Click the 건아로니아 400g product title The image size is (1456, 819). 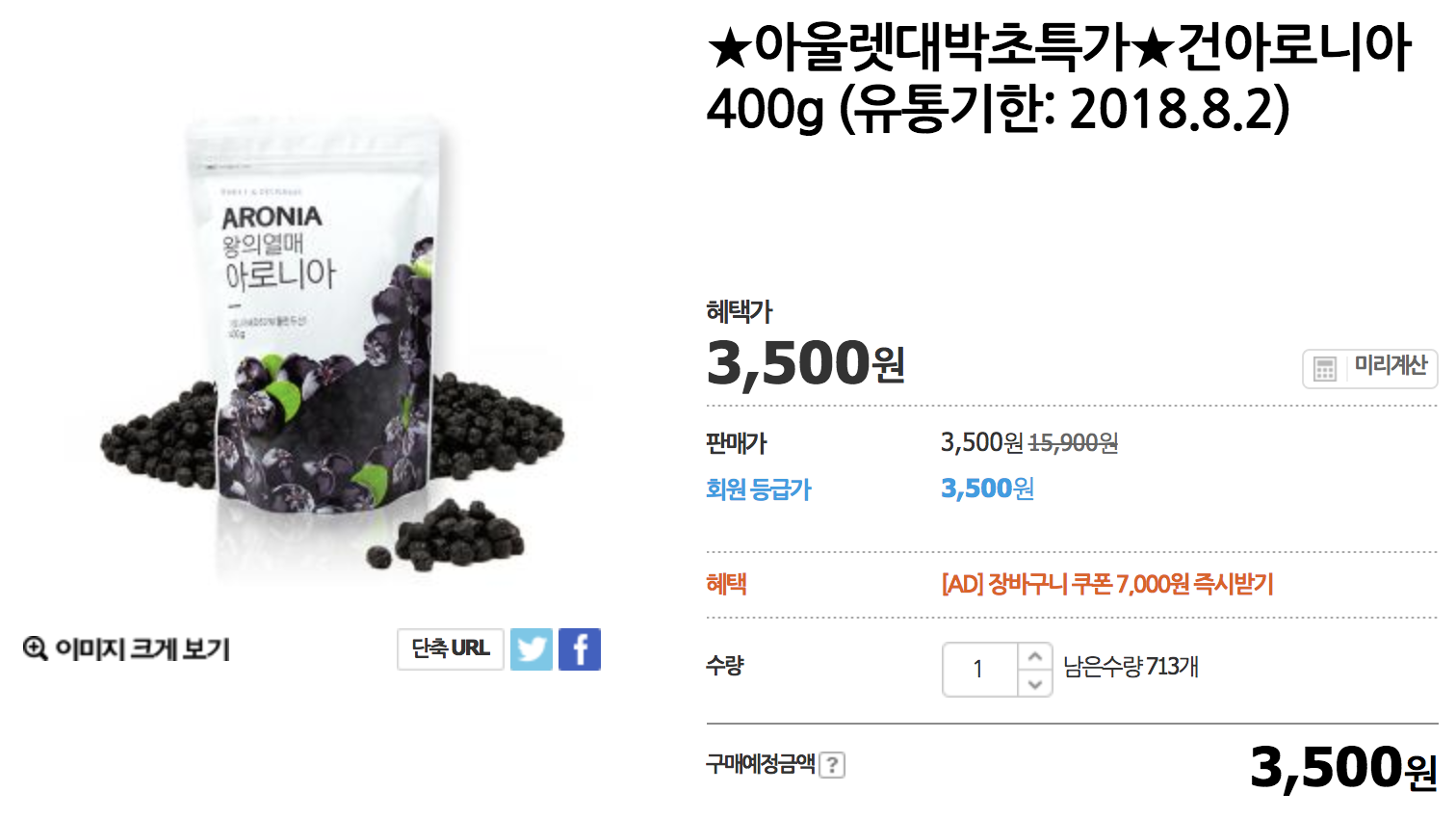(1059, 77)
